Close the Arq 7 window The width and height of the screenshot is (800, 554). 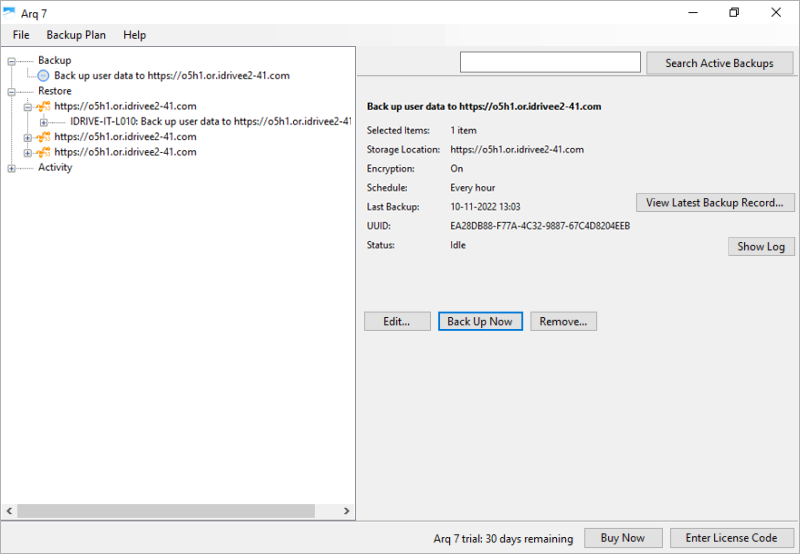(x=776, y=12)
